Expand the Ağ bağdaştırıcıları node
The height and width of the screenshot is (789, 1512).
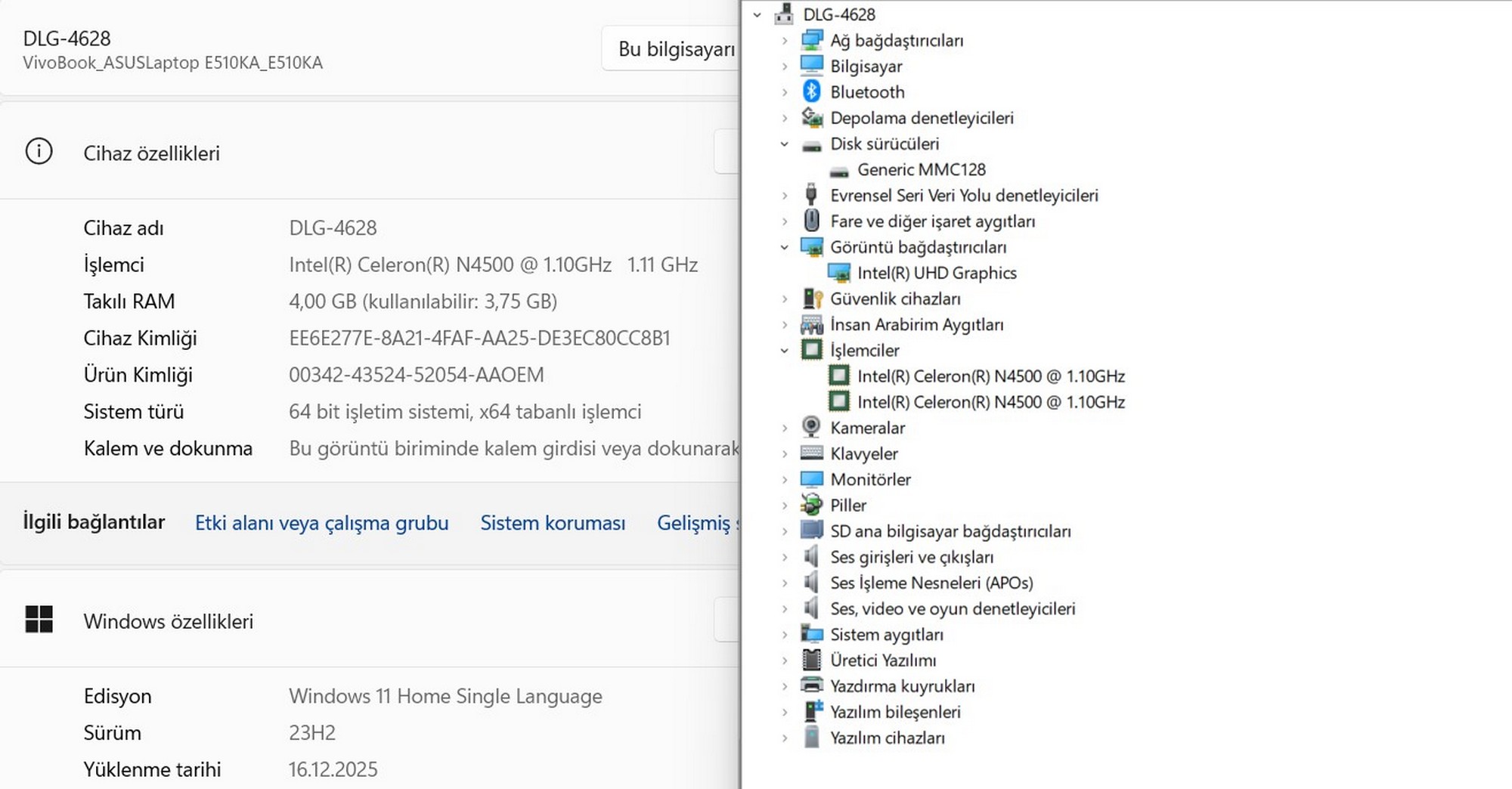pyautogui.click(x=784, y=41)
